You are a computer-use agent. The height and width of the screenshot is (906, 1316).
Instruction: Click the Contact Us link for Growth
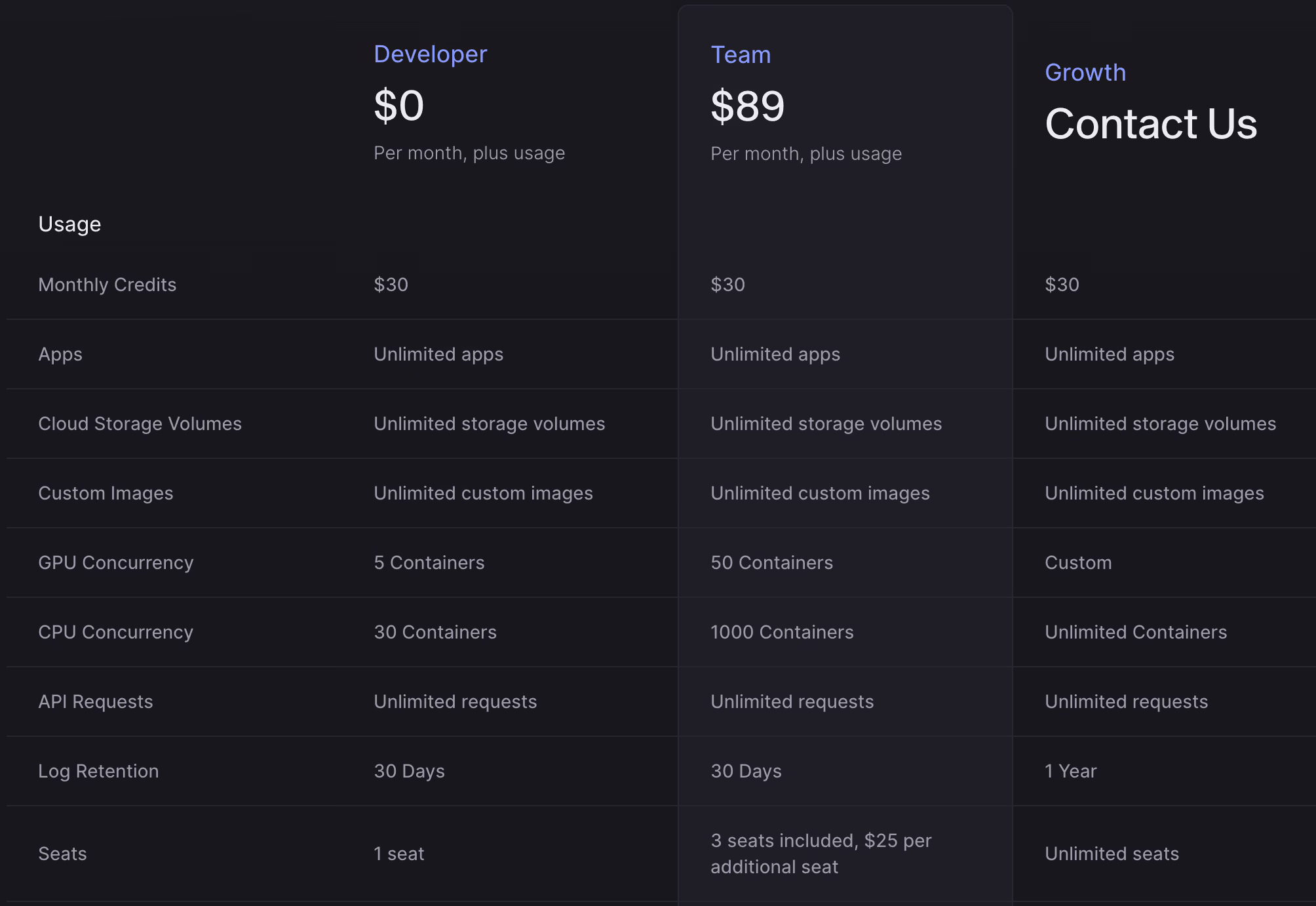(x=1151, y=125)
